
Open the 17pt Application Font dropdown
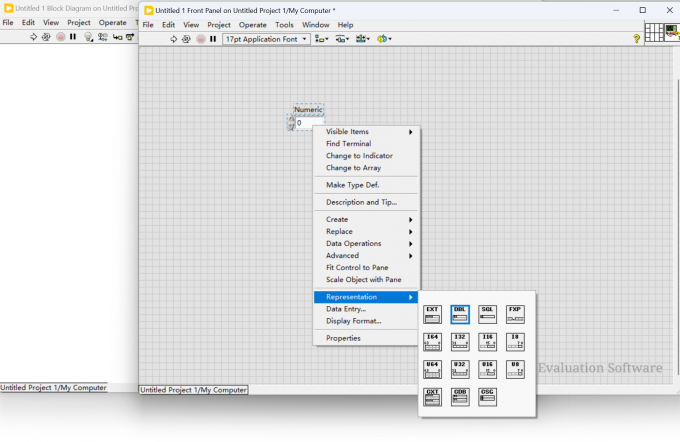point(266,39)
